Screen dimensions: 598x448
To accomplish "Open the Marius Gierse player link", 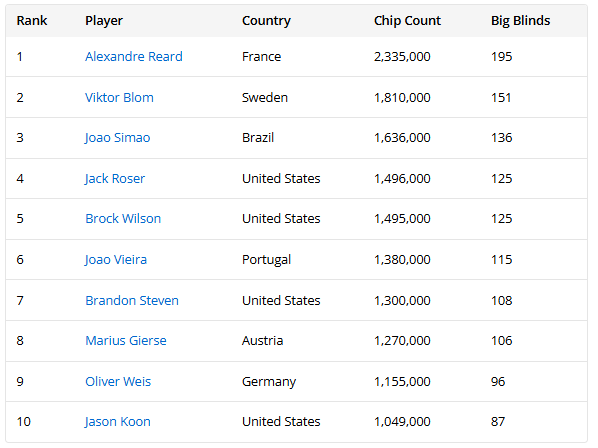I will (125, 340).
